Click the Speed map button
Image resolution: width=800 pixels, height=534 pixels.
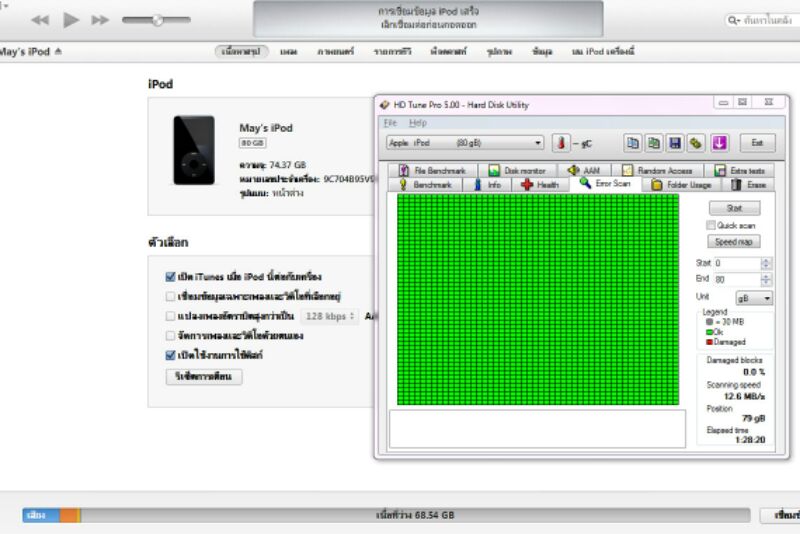point(734,242)
